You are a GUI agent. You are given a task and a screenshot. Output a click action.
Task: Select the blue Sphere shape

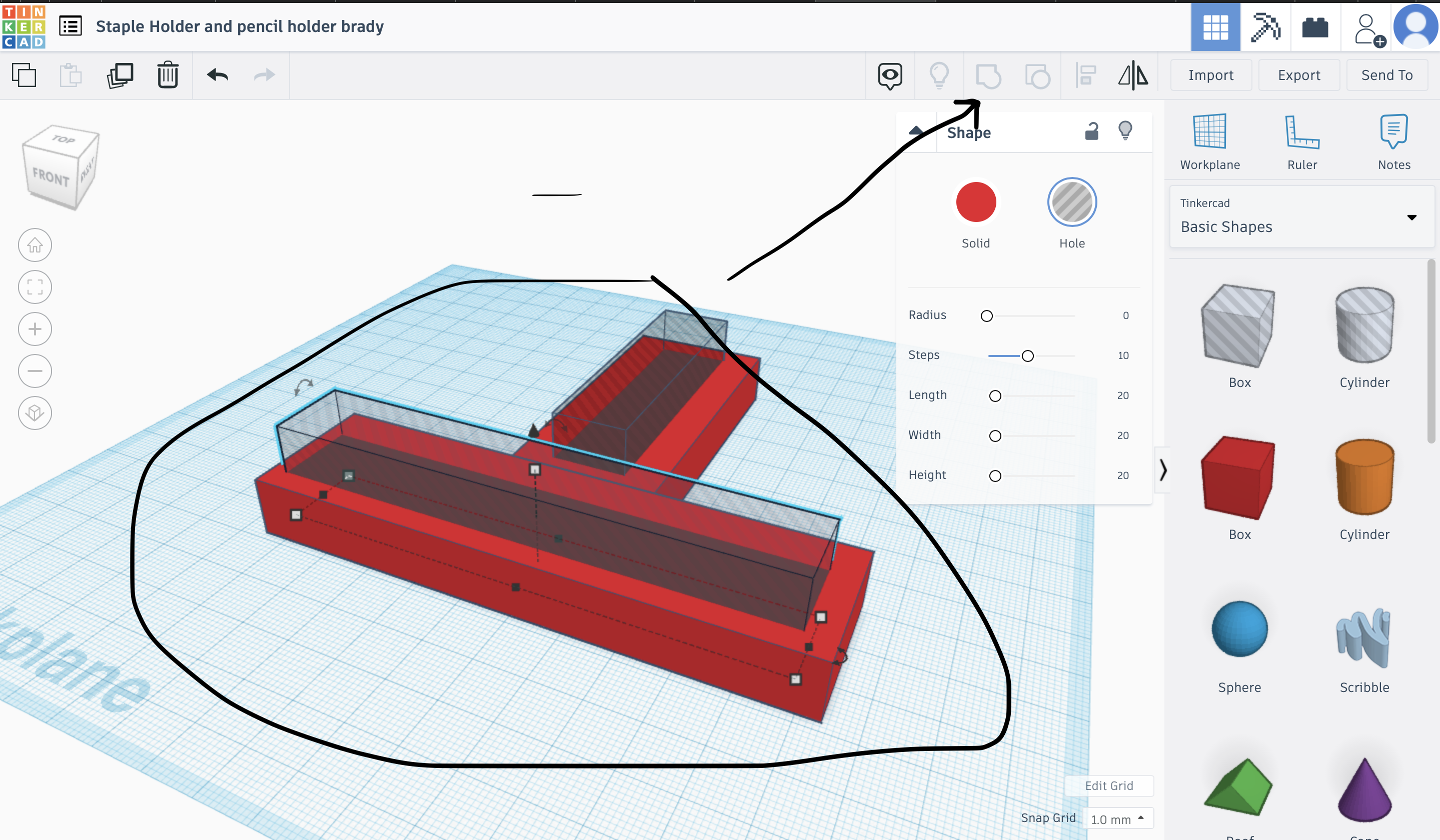tap(1239, 628)
